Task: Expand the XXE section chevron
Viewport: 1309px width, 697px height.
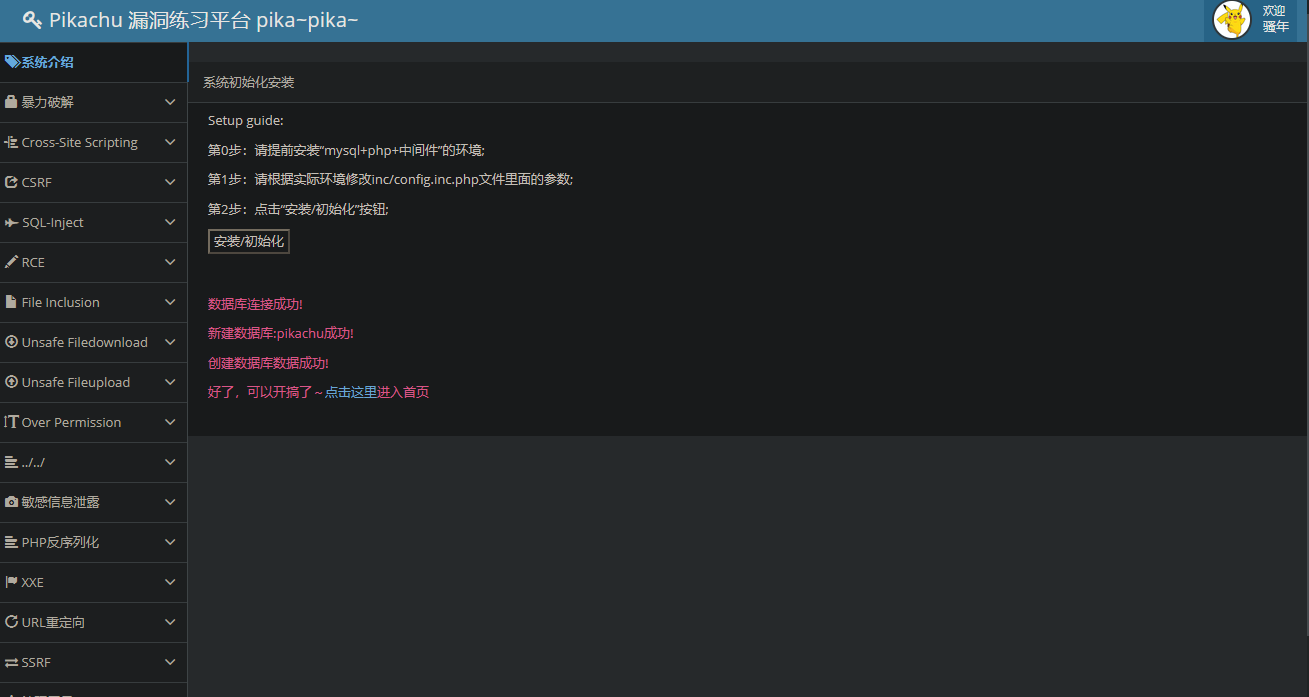Action: (170, 582)
